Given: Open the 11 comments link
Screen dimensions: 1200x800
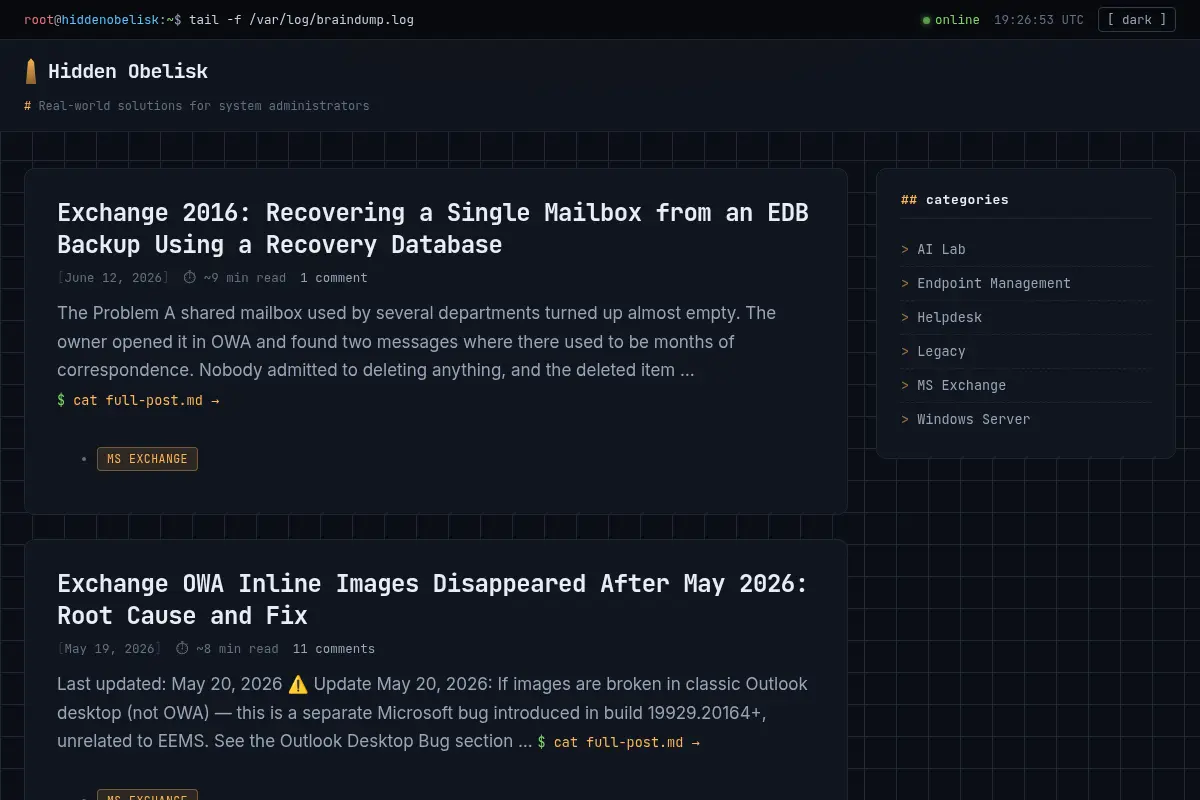Looking at the screenshot, I should click(x=334, y=649).
